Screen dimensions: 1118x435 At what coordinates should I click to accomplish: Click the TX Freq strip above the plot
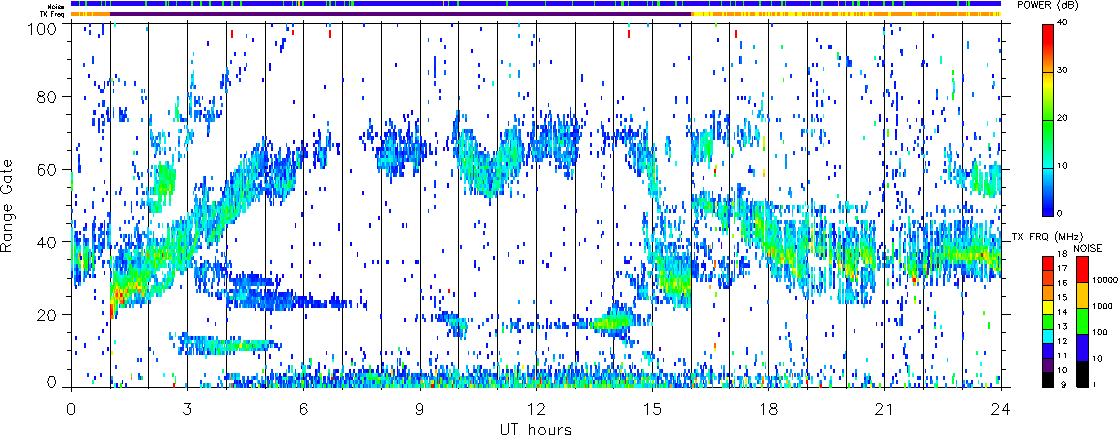coord(536,14)
